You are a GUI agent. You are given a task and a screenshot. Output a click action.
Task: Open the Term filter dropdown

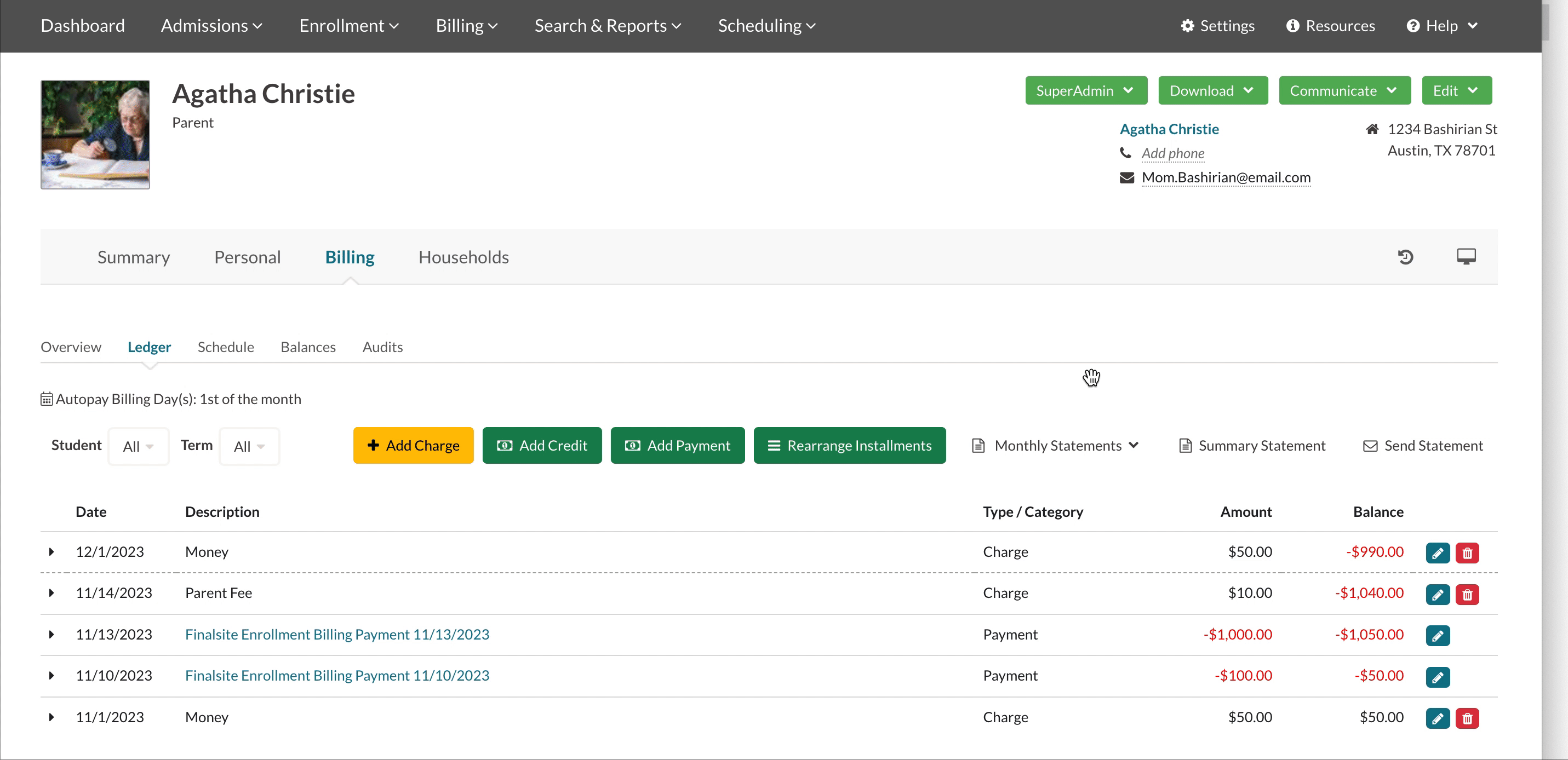coord(249,447)
